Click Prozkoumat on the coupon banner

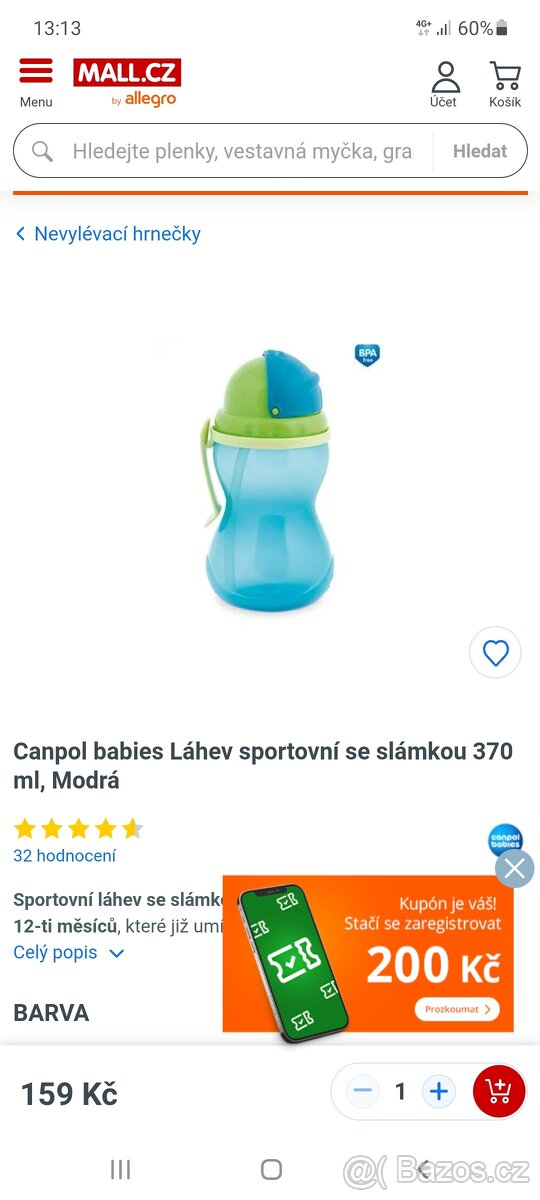tap(456, 1009)
